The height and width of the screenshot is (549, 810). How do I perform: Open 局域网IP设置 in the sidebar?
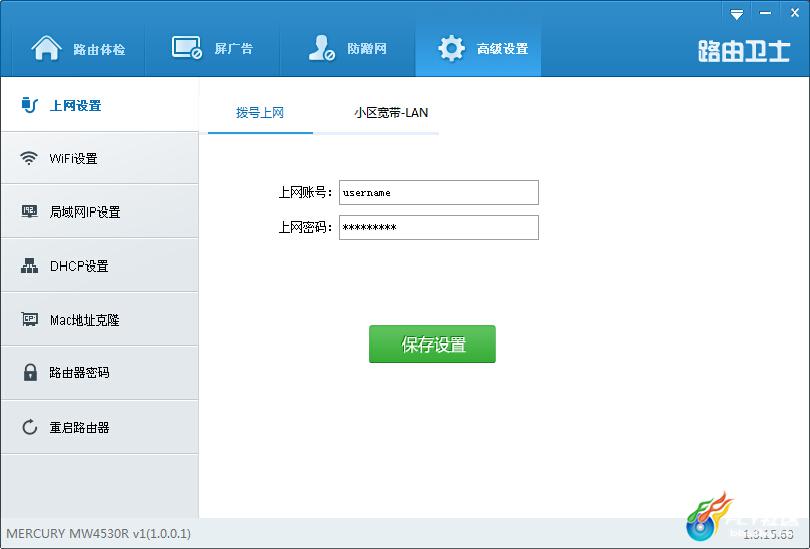[x=100, y=212]
